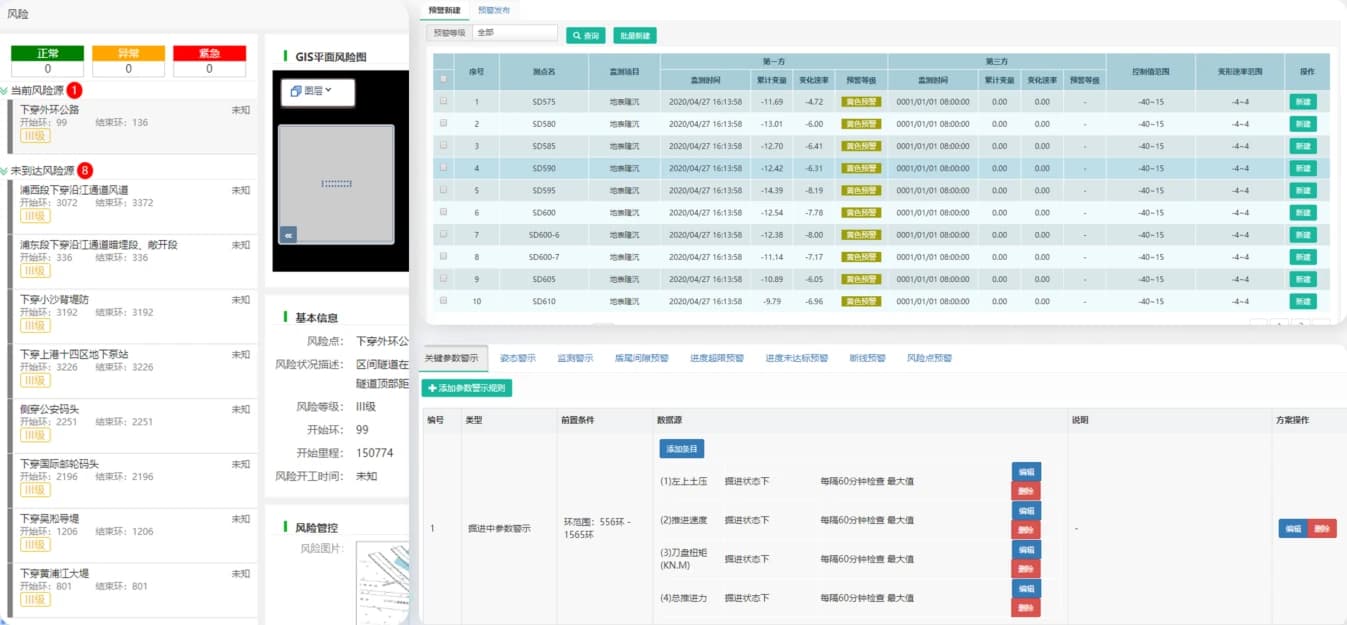This screenshot has height=625, width=1347.
Task: Click the orange 异常 status counter
Action: pyautogui.click(x=129, y=61)
